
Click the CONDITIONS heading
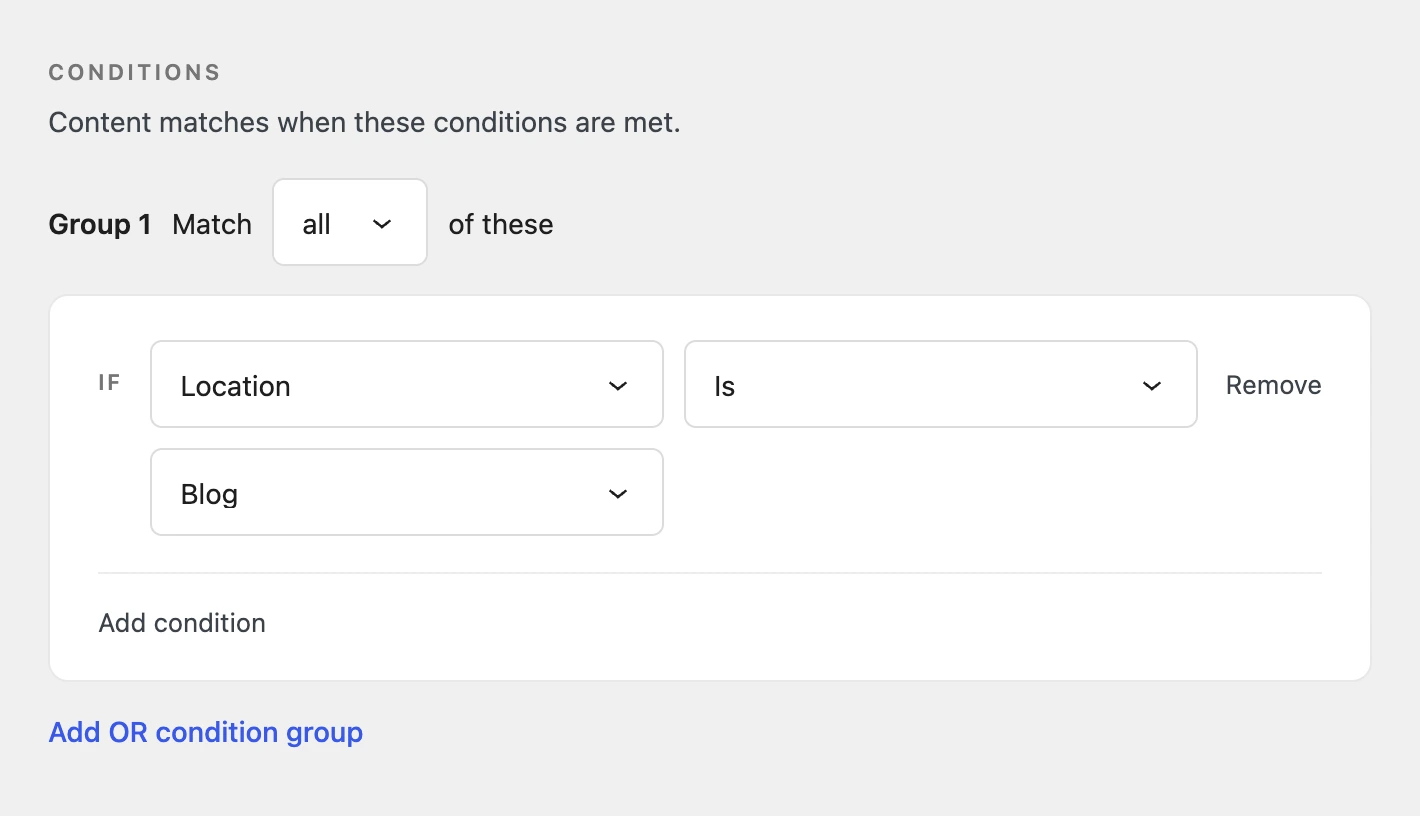point(135,73)
